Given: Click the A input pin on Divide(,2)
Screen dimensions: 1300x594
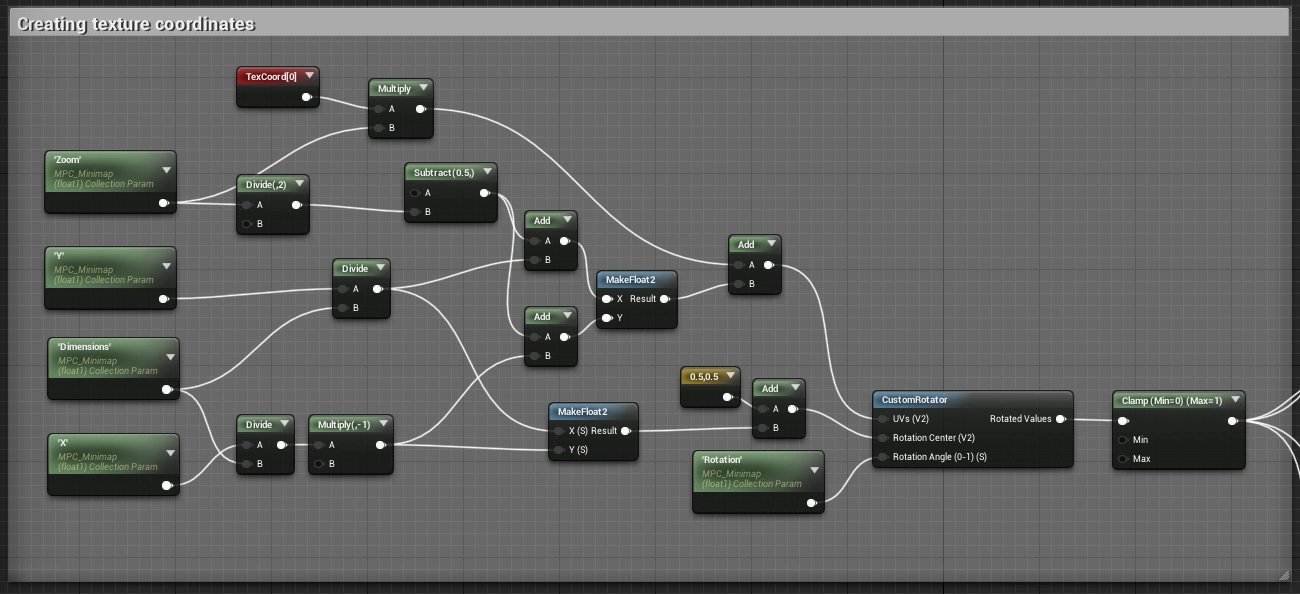Looking at the screenshot, I should click(246, 205).
